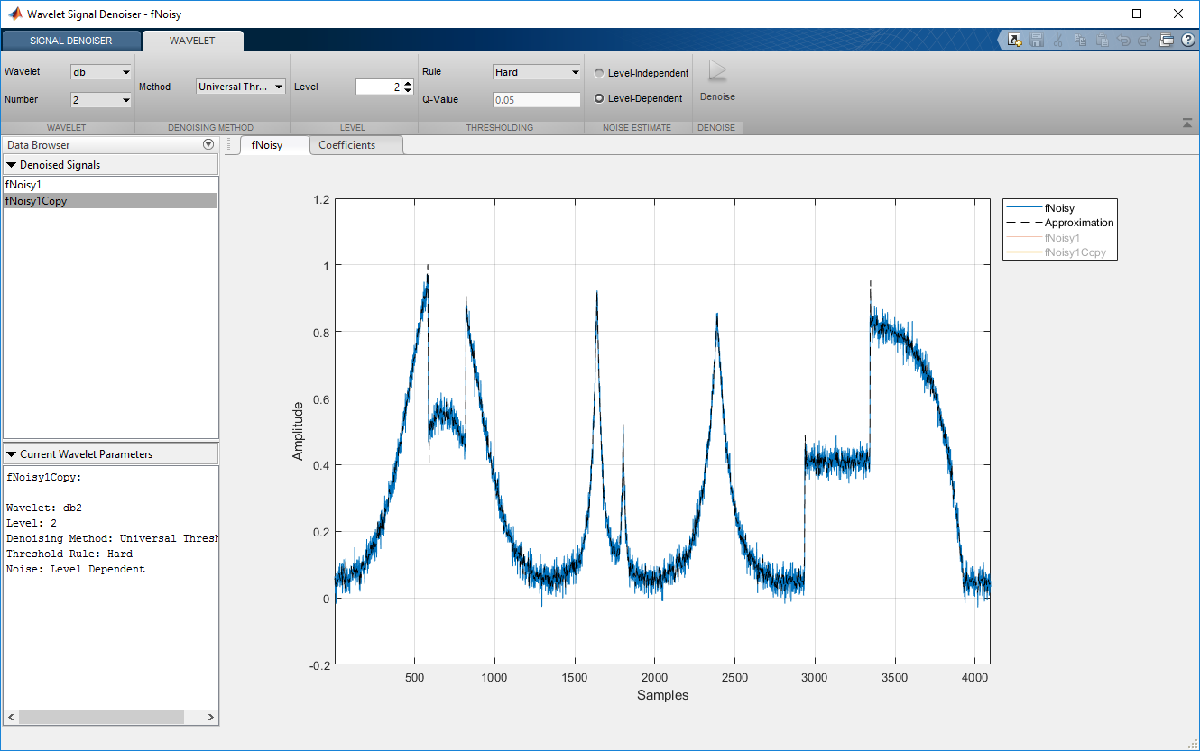The height and width of the screenshot is (751, 1200).
Task: Collapse the Denoised Signals section
Action: pyautogui.click(x=12, y=165)
